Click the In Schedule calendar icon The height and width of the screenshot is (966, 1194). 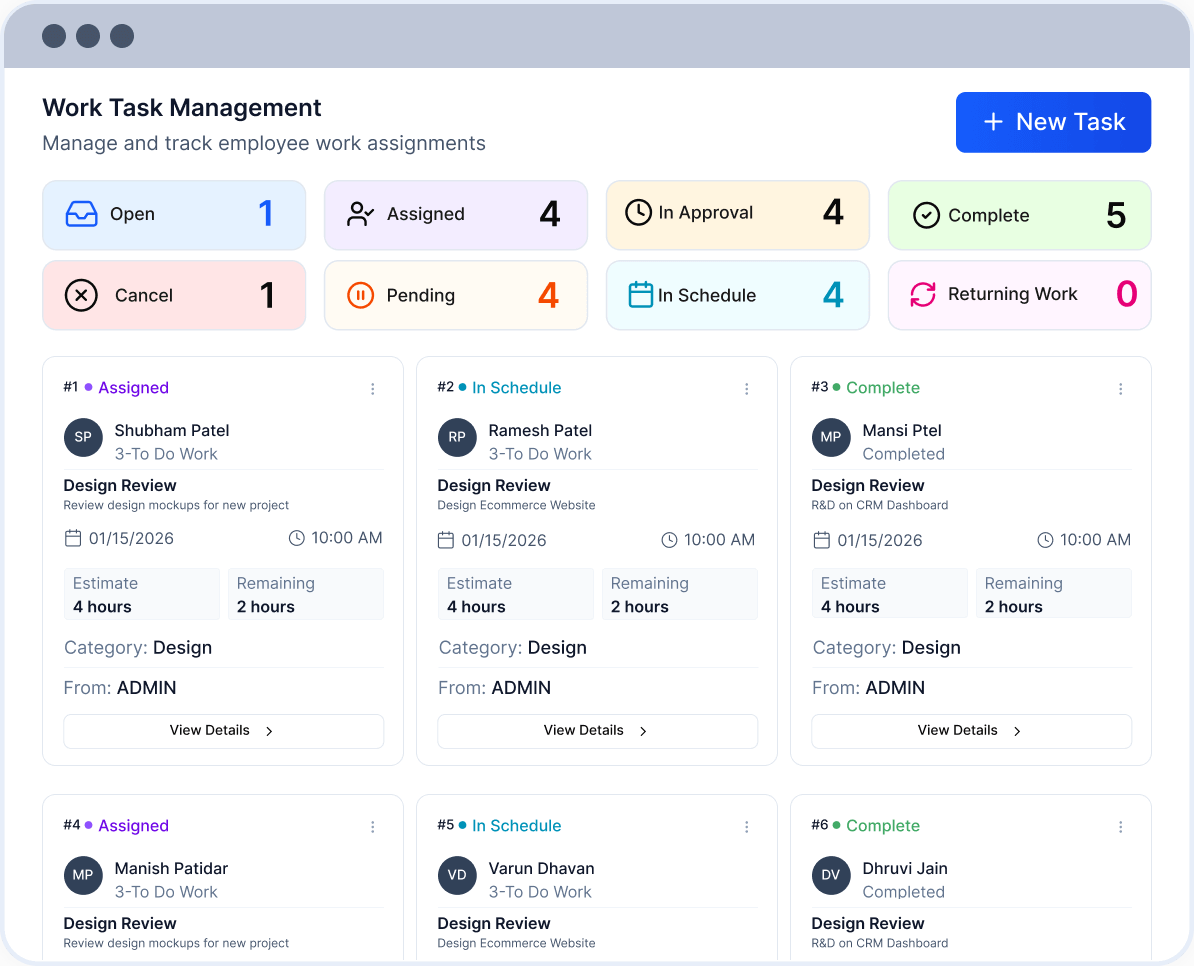click(x=640, y=295)
